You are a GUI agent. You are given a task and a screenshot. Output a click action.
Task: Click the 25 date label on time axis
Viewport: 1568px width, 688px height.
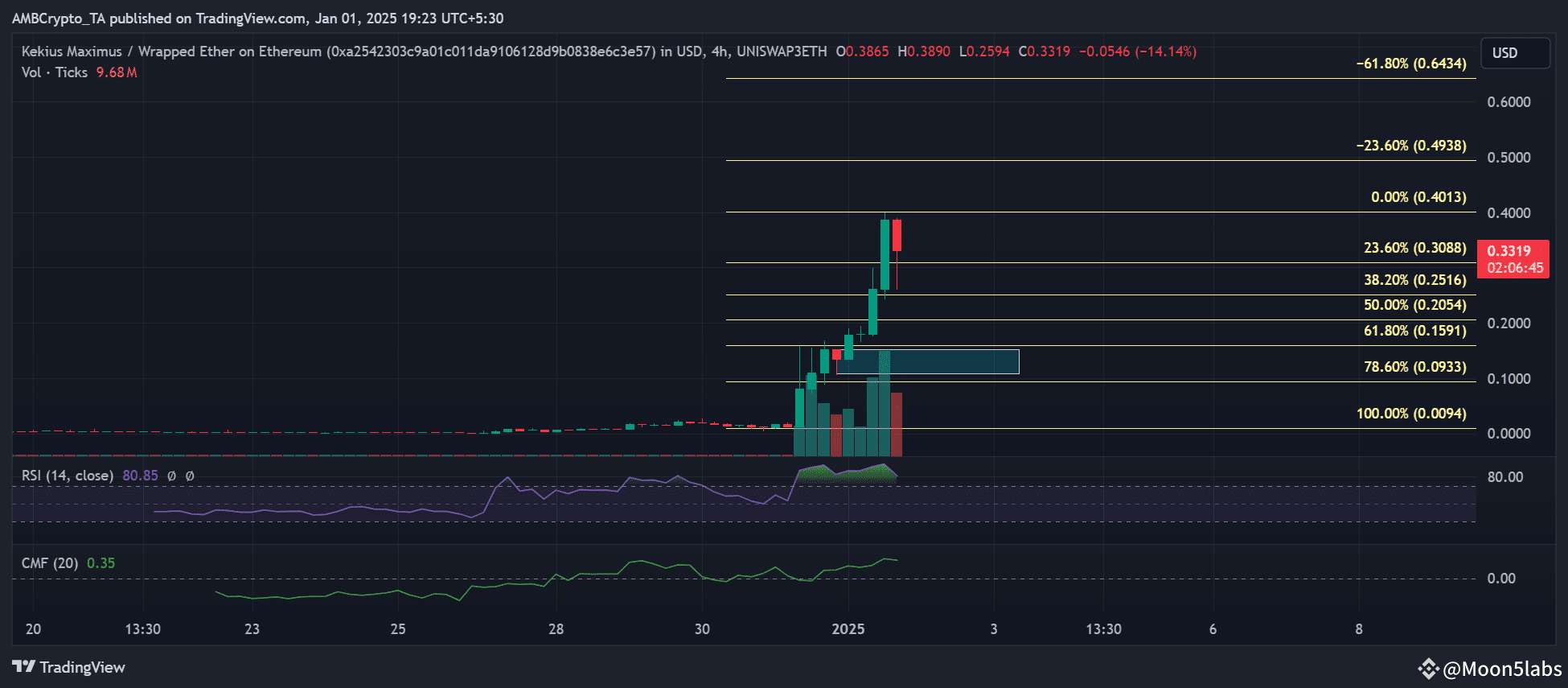coord(398,629)
